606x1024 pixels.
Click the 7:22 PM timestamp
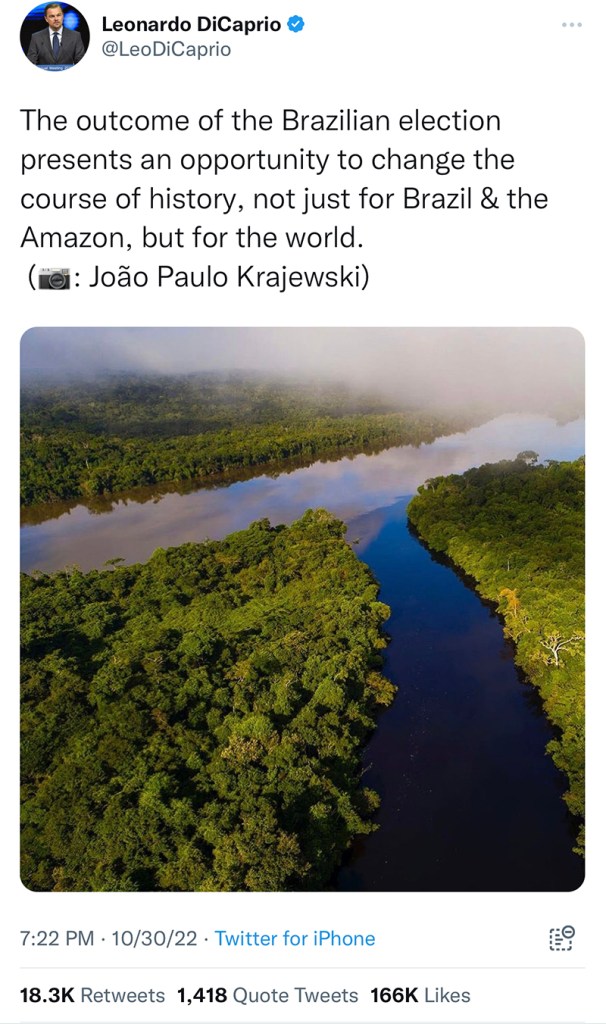57,938
